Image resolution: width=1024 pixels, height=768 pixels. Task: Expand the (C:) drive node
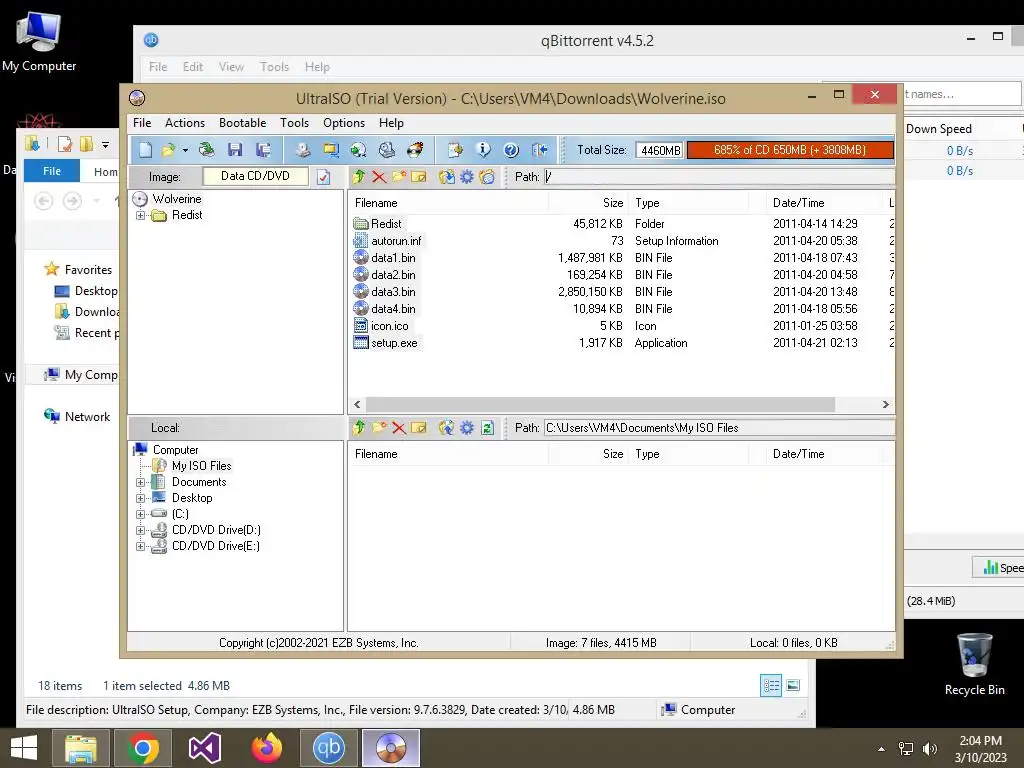pyautogui.click(x=140, y=515)
